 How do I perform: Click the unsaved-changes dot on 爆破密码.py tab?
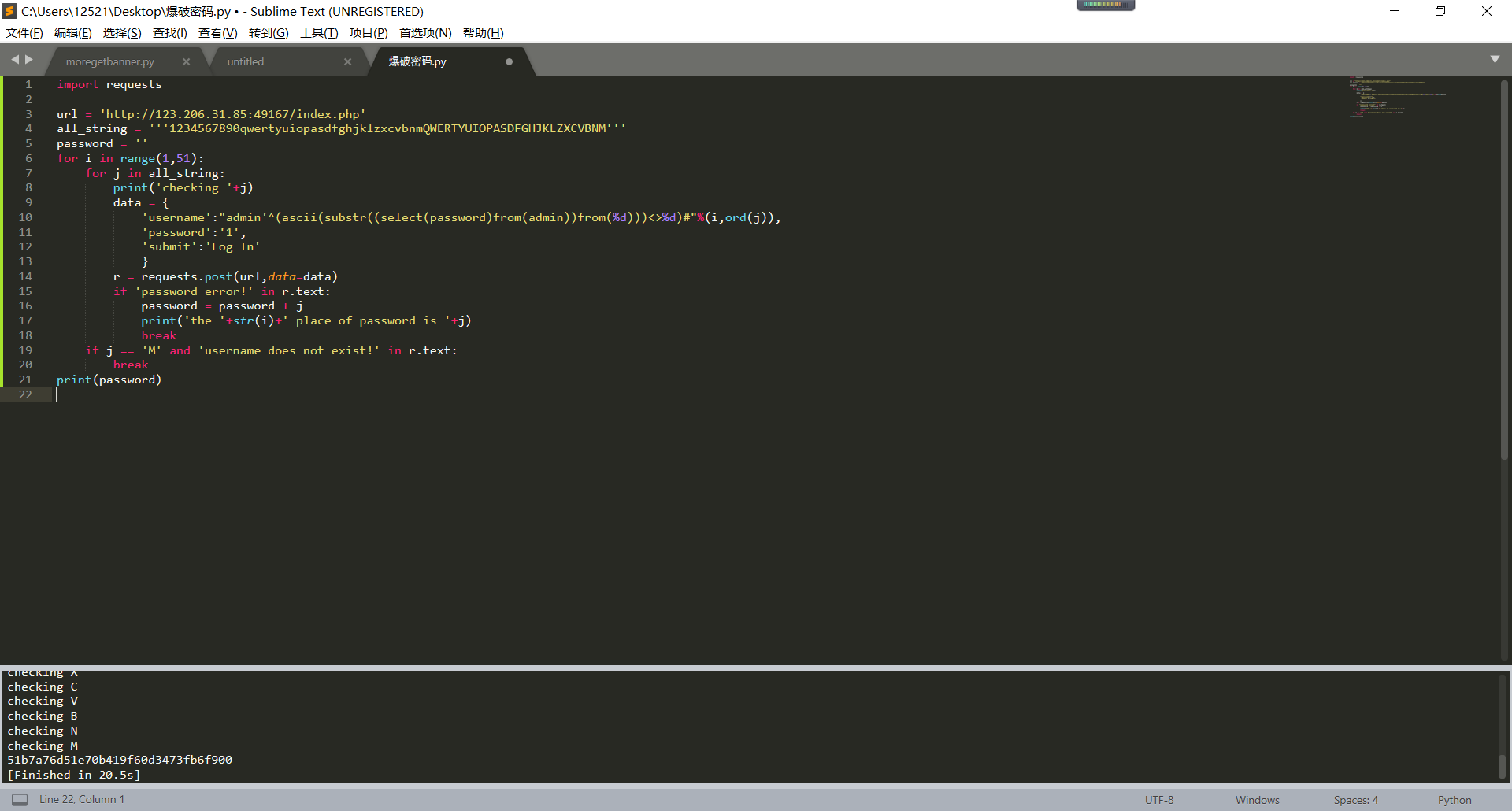(509, 61)
